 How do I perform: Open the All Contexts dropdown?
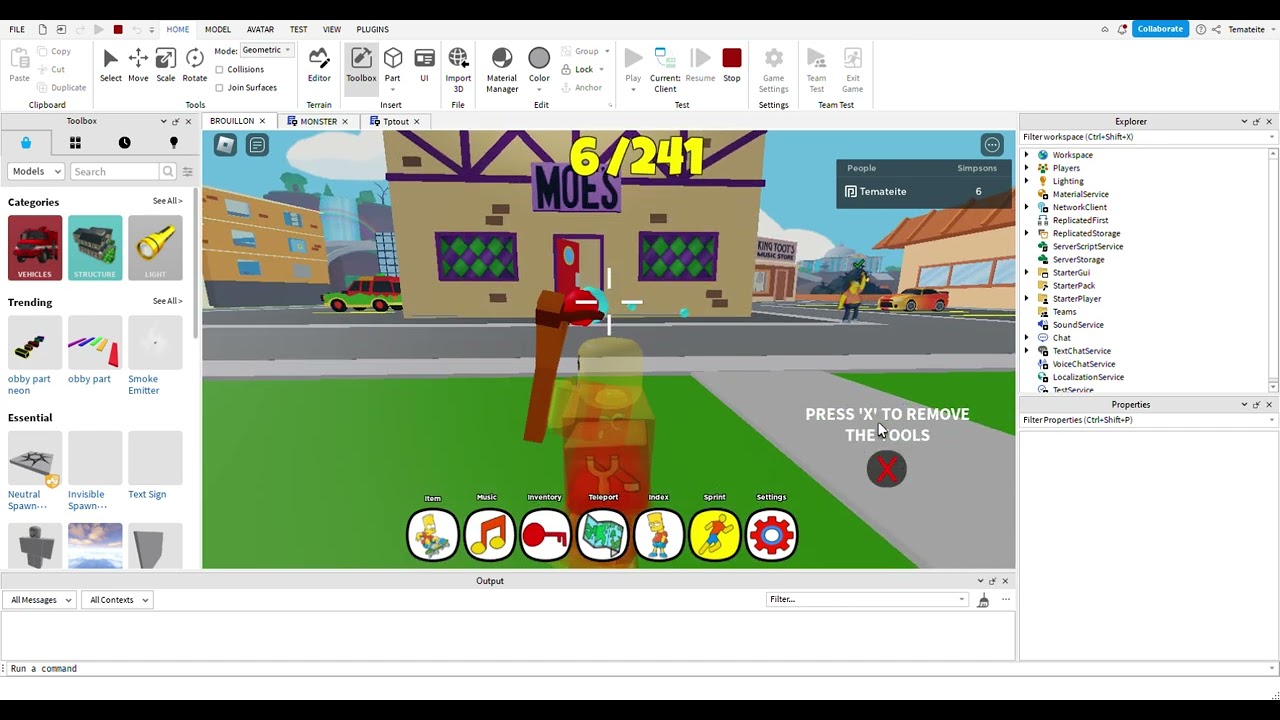(118, 600)
